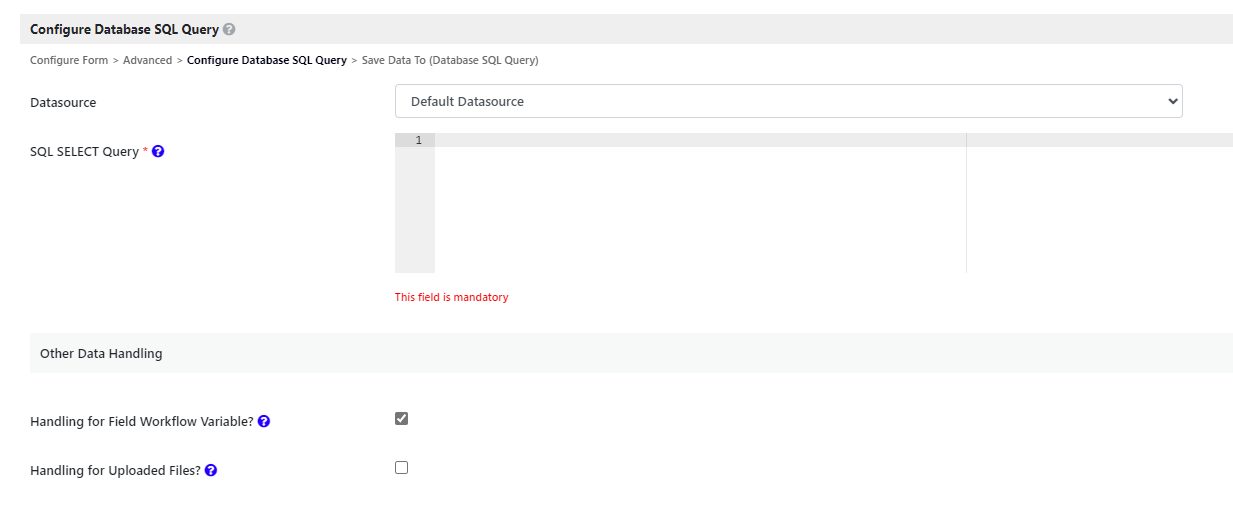Click inside the SQL query editor area

(x=700, y=200)
